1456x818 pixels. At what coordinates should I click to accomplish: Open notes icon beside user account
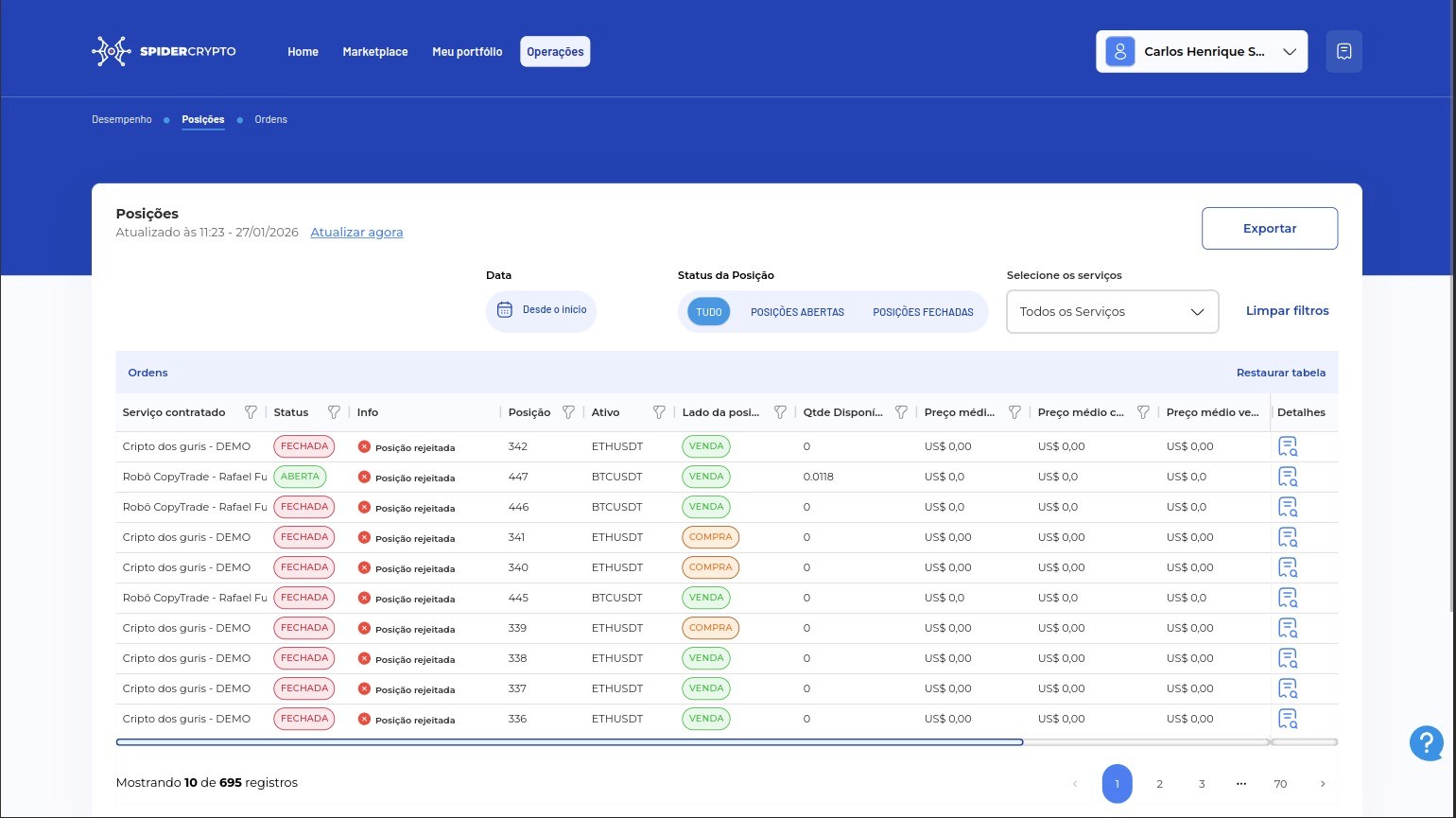click(1343, 52)
